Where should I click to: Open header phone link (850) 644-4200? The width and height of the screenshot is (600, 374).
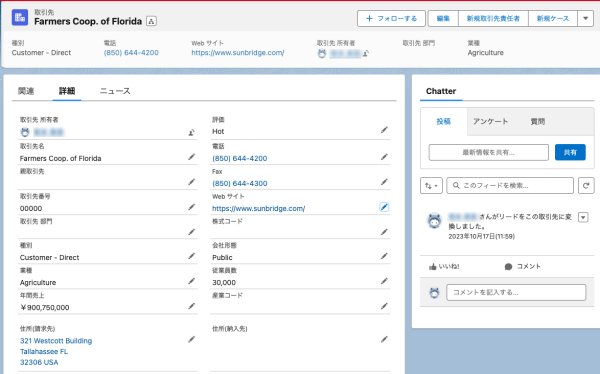[x=131, y=53]
